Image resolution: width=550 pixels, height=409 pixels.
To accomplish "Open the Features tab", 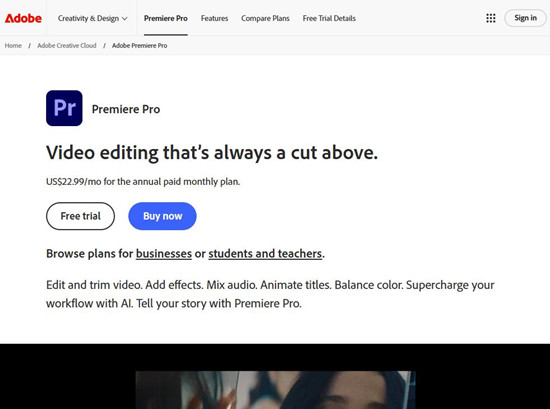I will 214,18.
